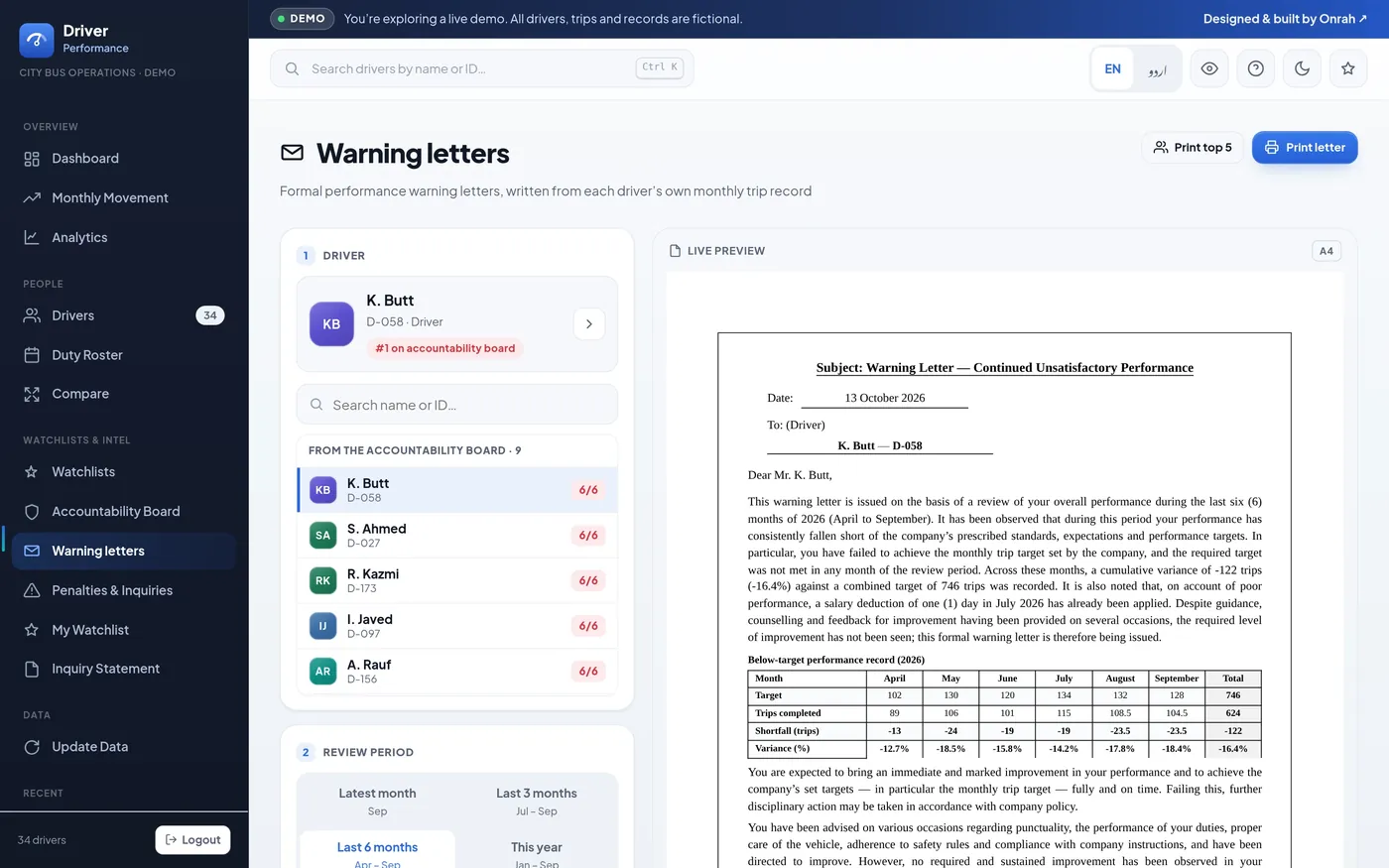Select A. Rauf D-156 from the list
1389x868 pixels.
click(457, 672)
